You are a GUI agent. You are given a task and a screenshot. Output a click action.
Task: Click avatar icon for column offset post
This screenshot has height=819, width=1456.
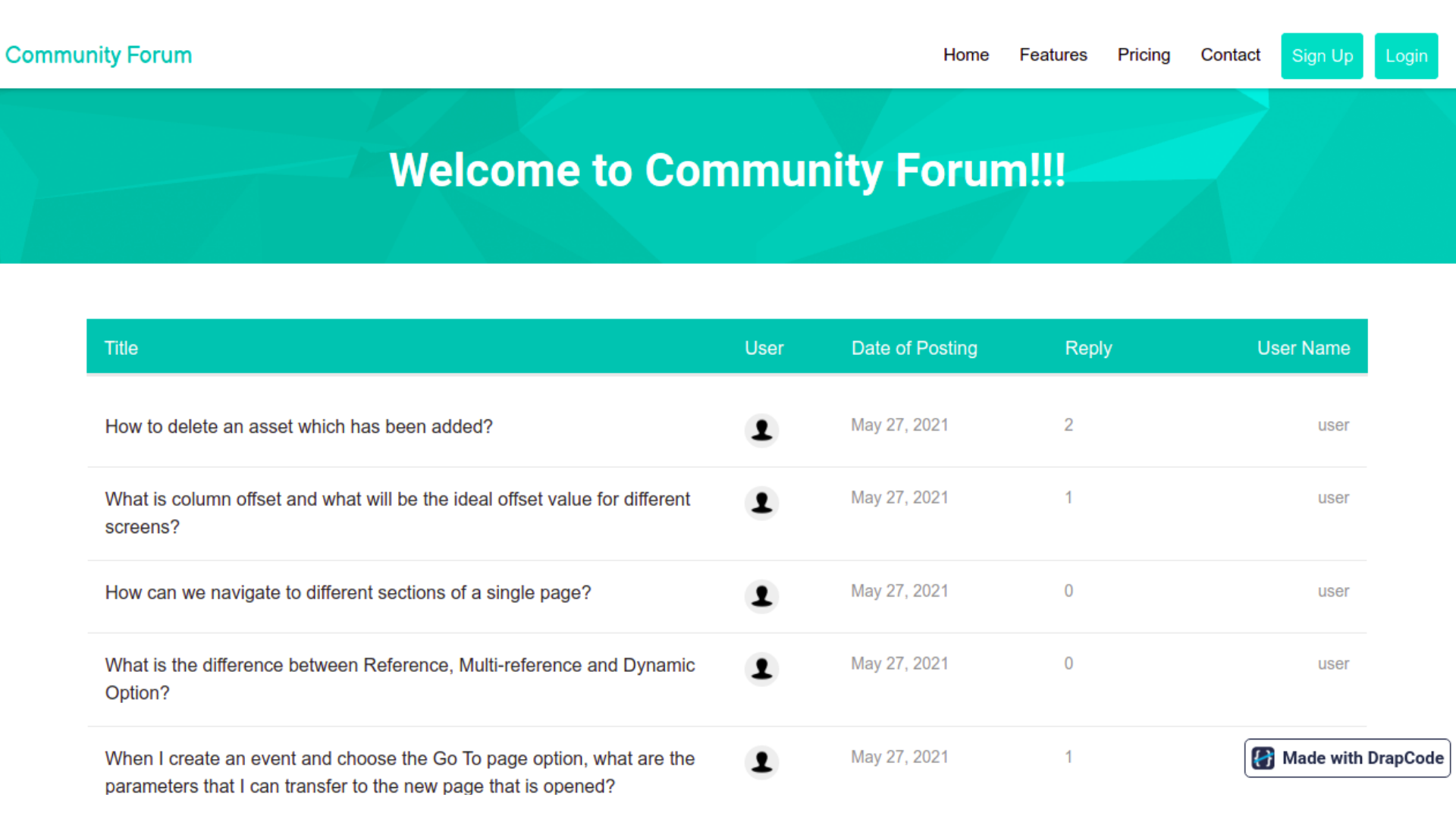coord(761,503)
